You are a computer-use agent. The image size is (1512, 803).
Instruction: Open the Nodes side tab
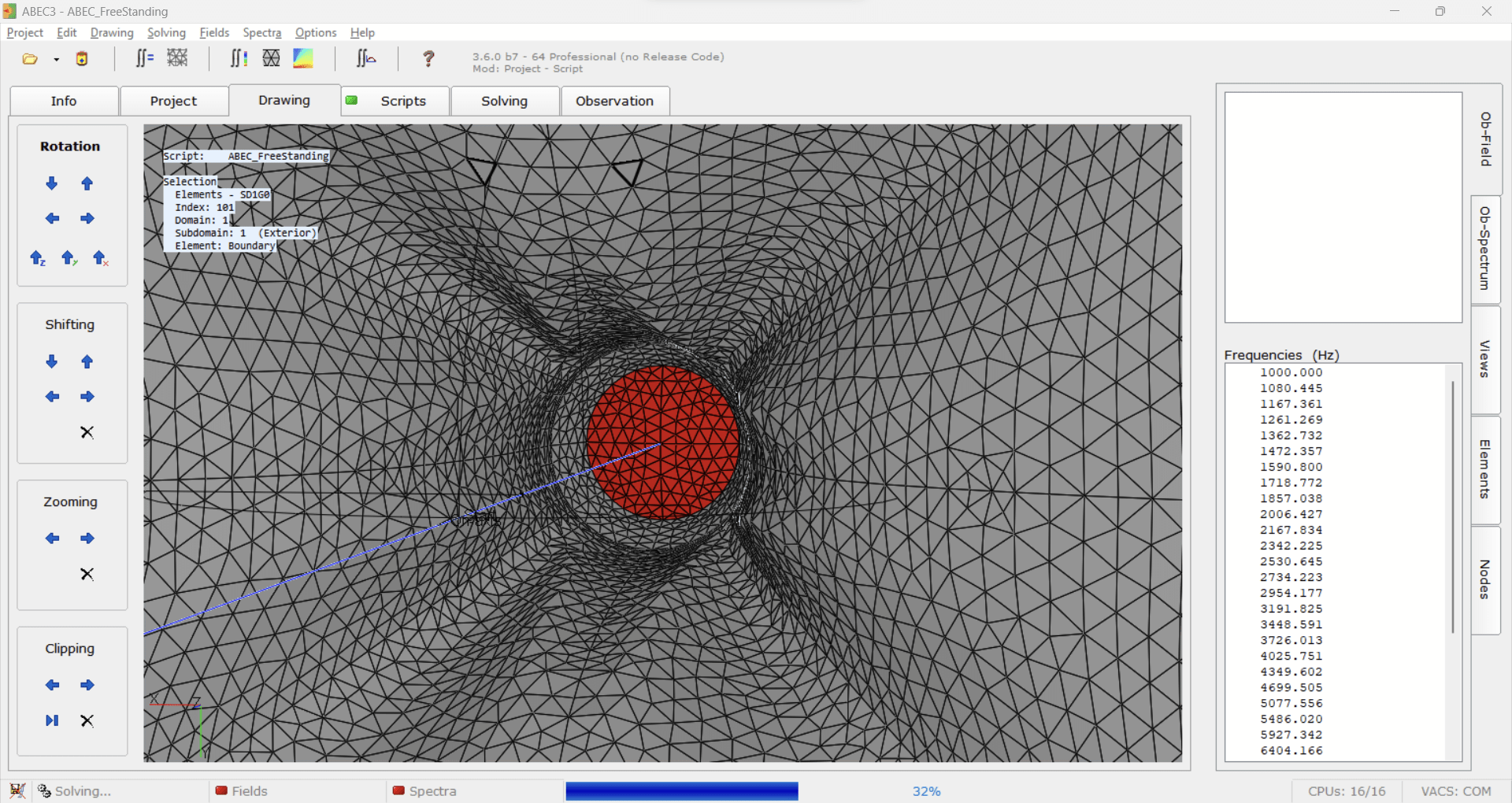pos(1486,579)
